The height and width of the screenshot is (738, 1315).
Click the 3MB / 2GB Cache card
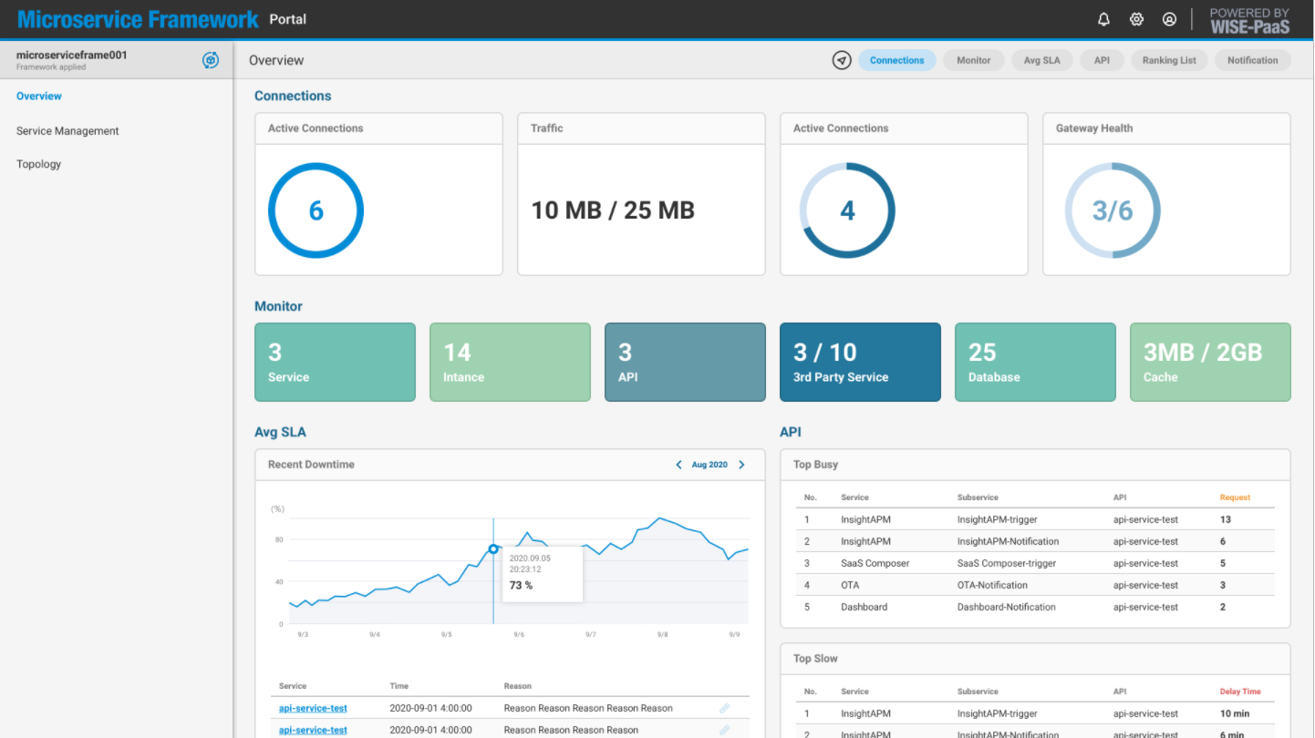(1210, 362)
